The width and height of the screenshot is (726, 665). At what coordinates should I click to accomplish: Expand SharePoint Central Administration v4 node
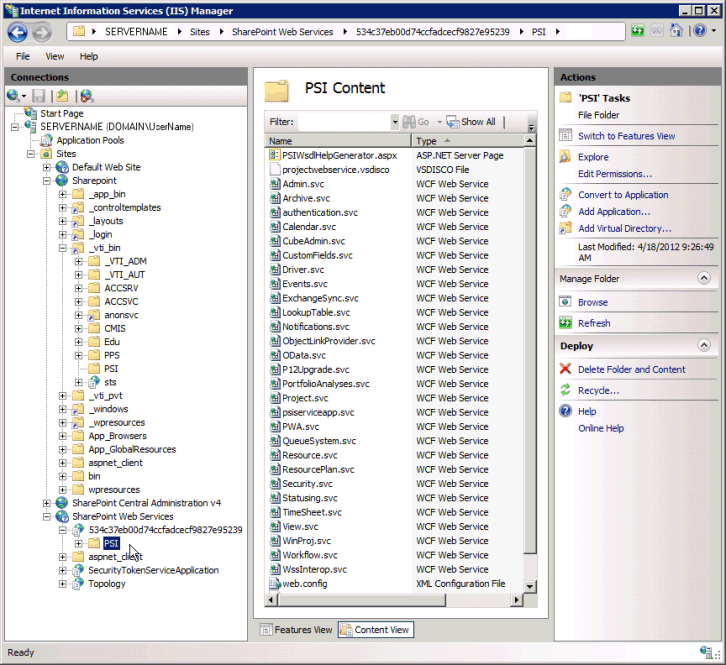click(x=46, y=503)
